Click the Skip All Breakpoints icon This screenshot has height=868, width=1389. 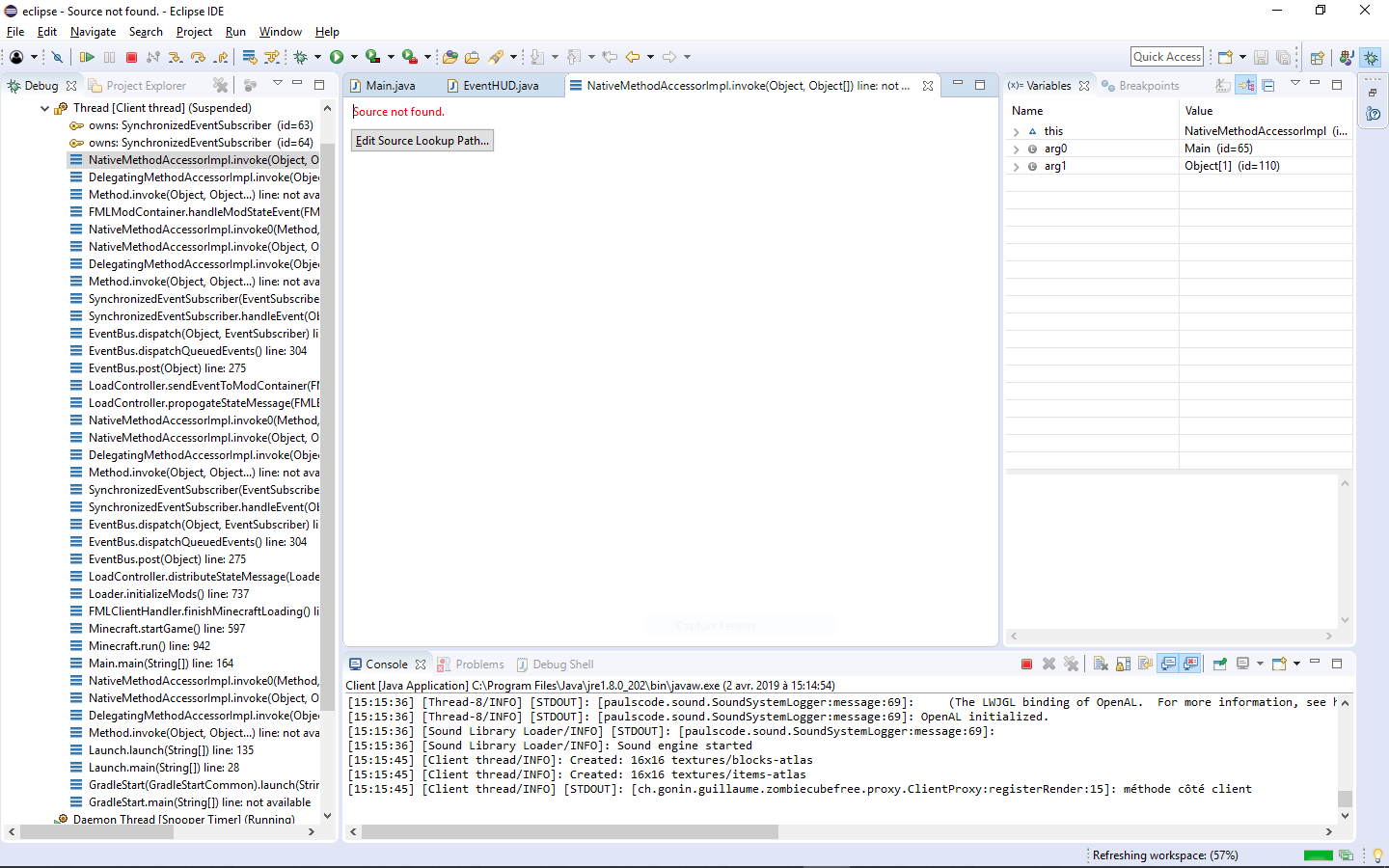pos(57,58)
